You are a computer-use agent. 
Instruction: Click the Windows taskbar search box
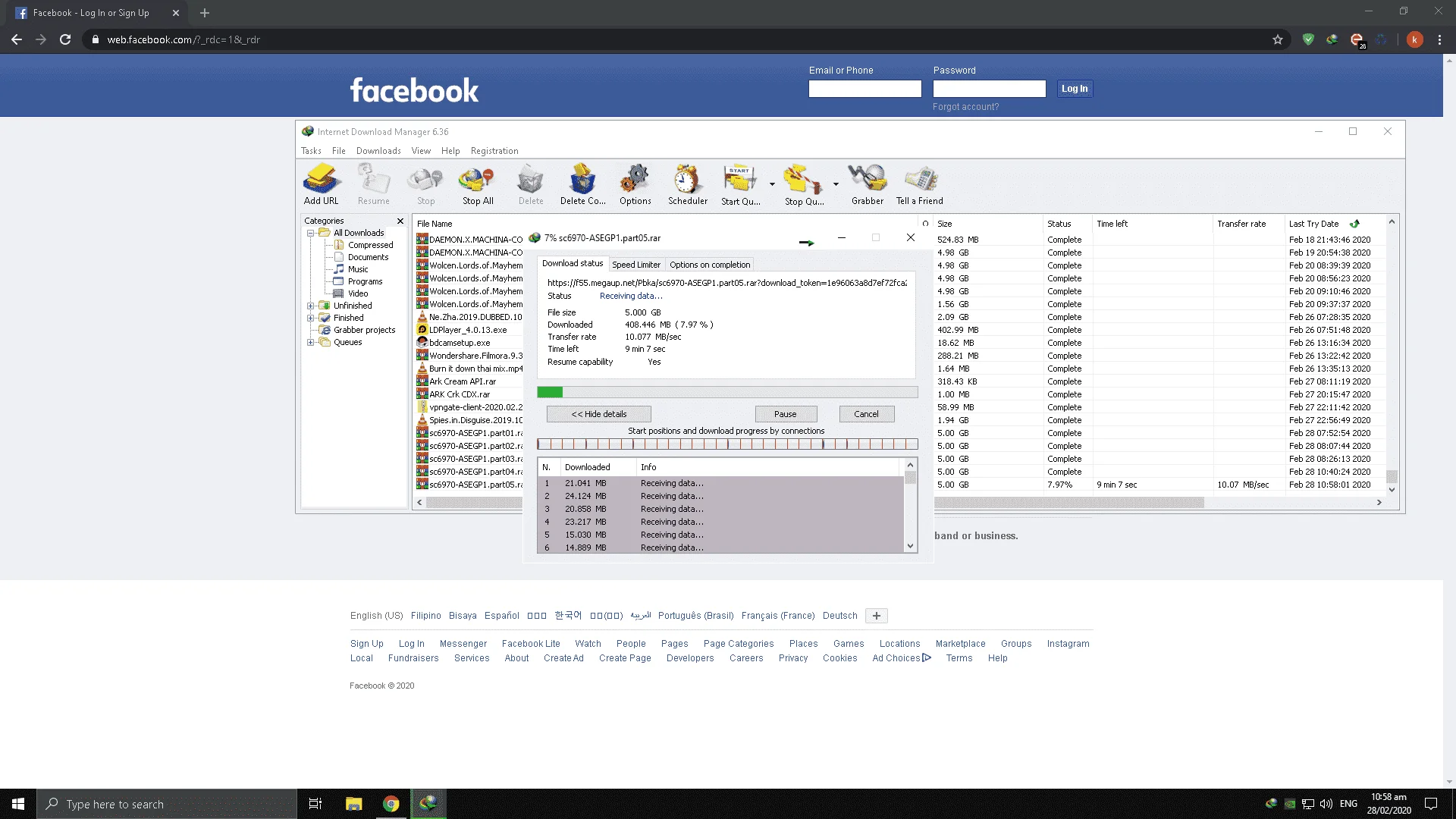pos(167,804)
